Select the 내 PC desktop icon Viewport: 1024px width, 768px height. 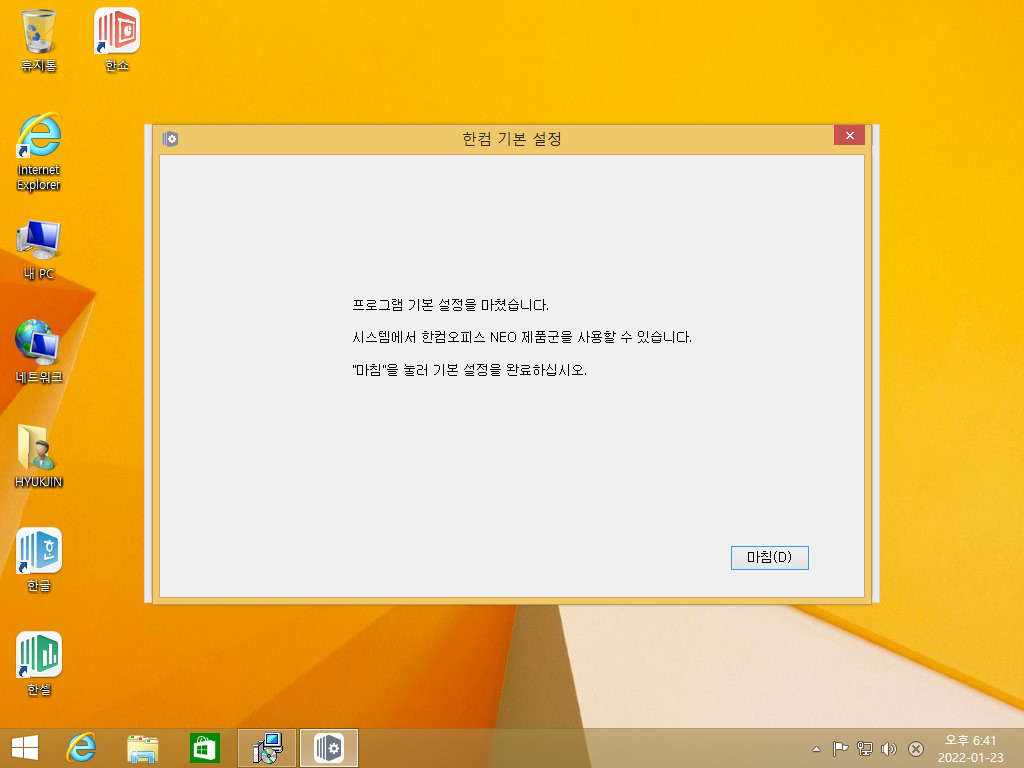click(x=39, y=250)
